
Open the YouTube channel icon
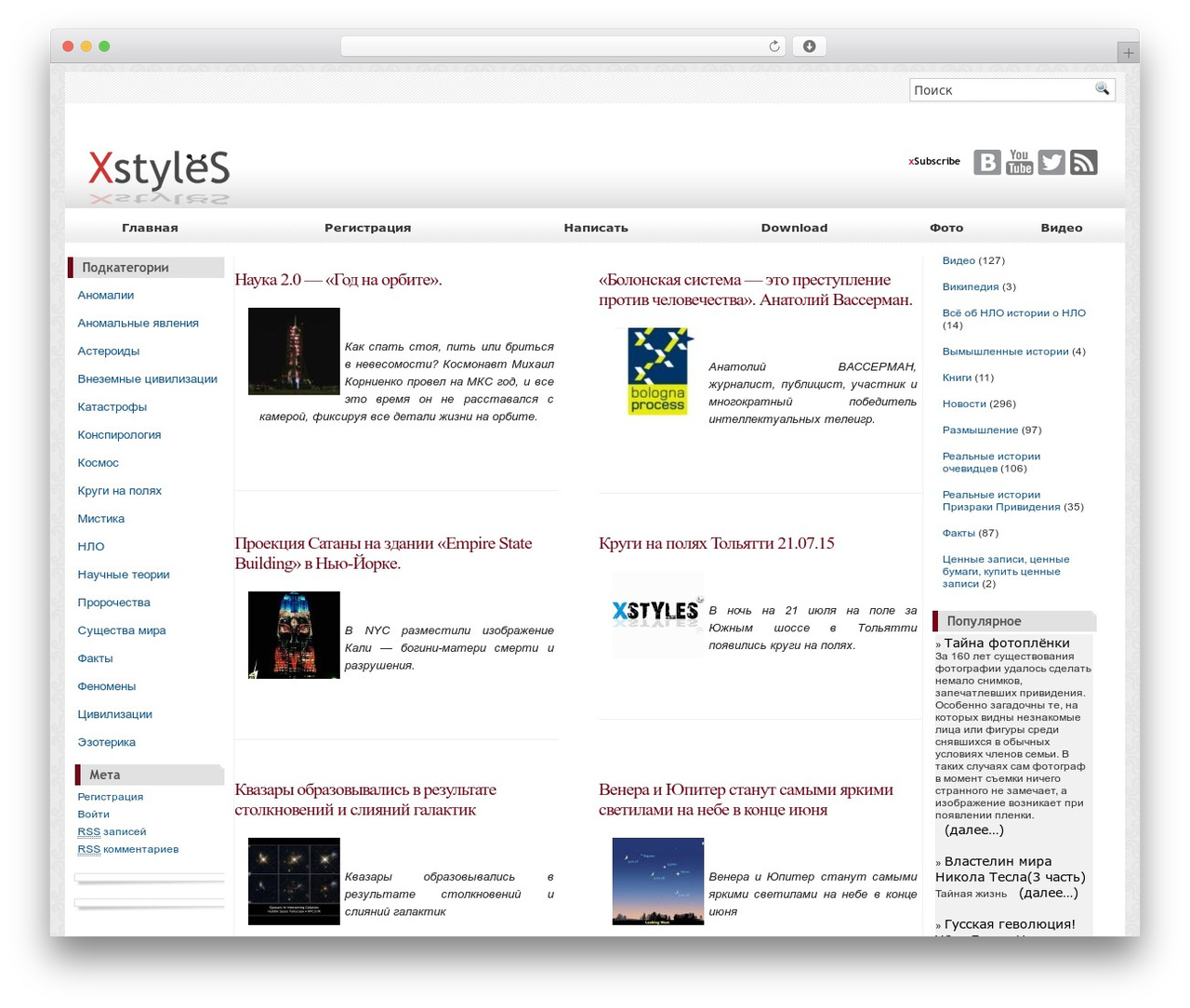tap(1020, 162)
